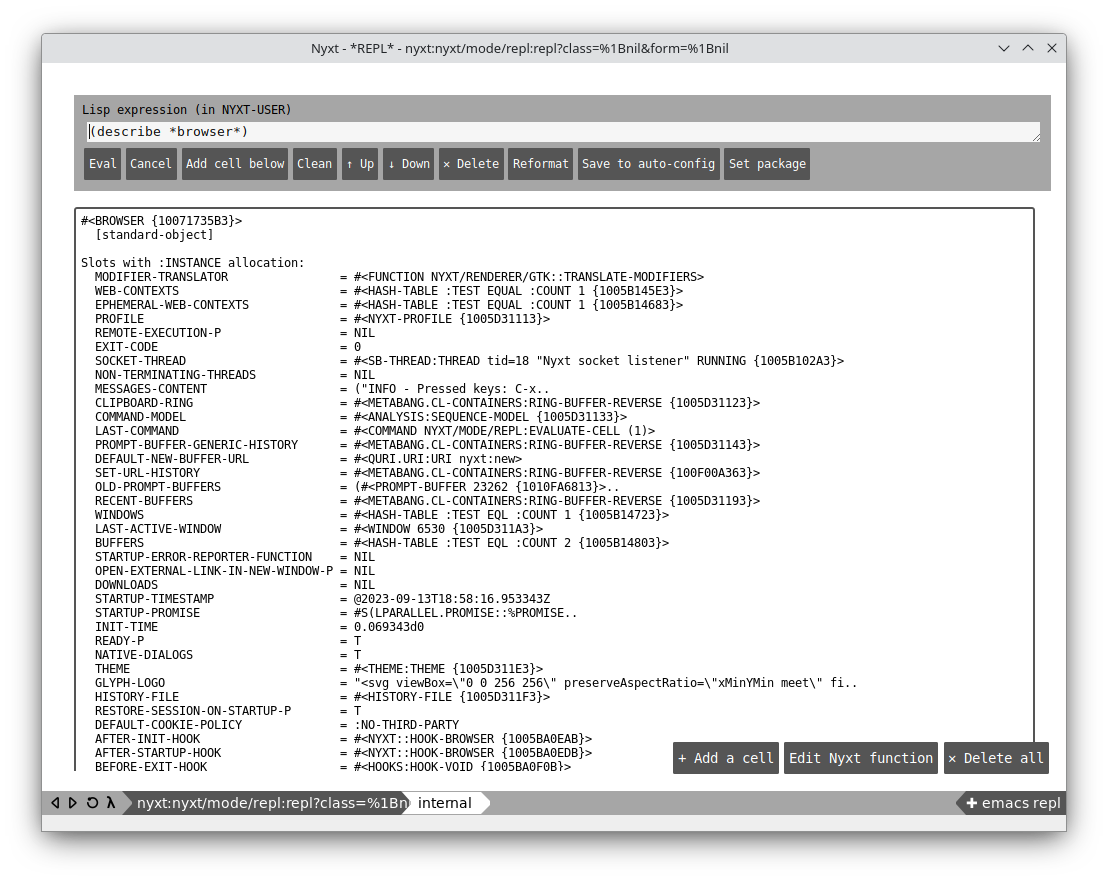Reformat the Lisp expression

tap(541, 164)
